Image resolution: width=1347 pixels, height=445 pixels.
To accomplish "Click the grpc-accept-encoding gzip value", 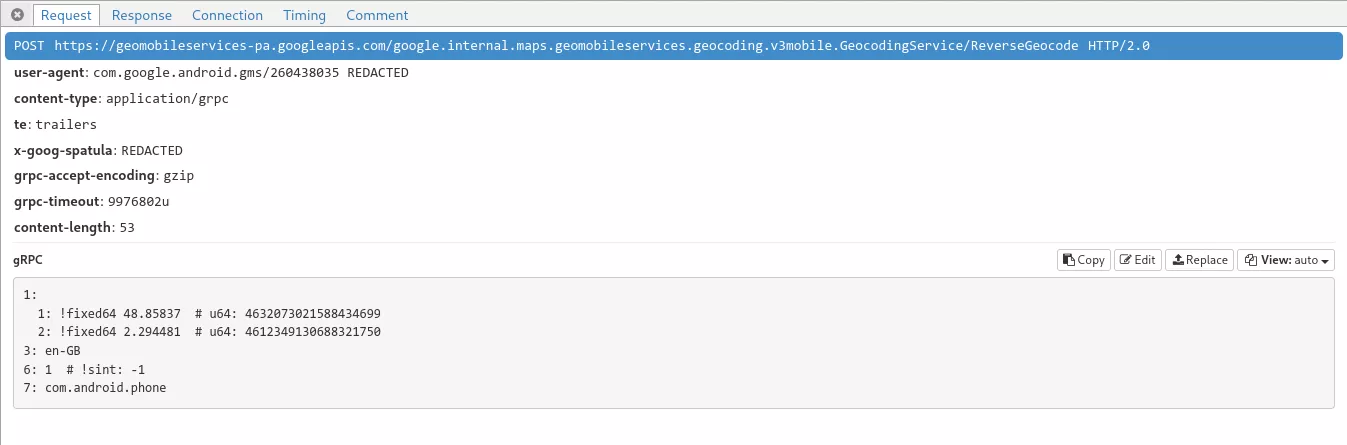I will click(x=178, y=176).
